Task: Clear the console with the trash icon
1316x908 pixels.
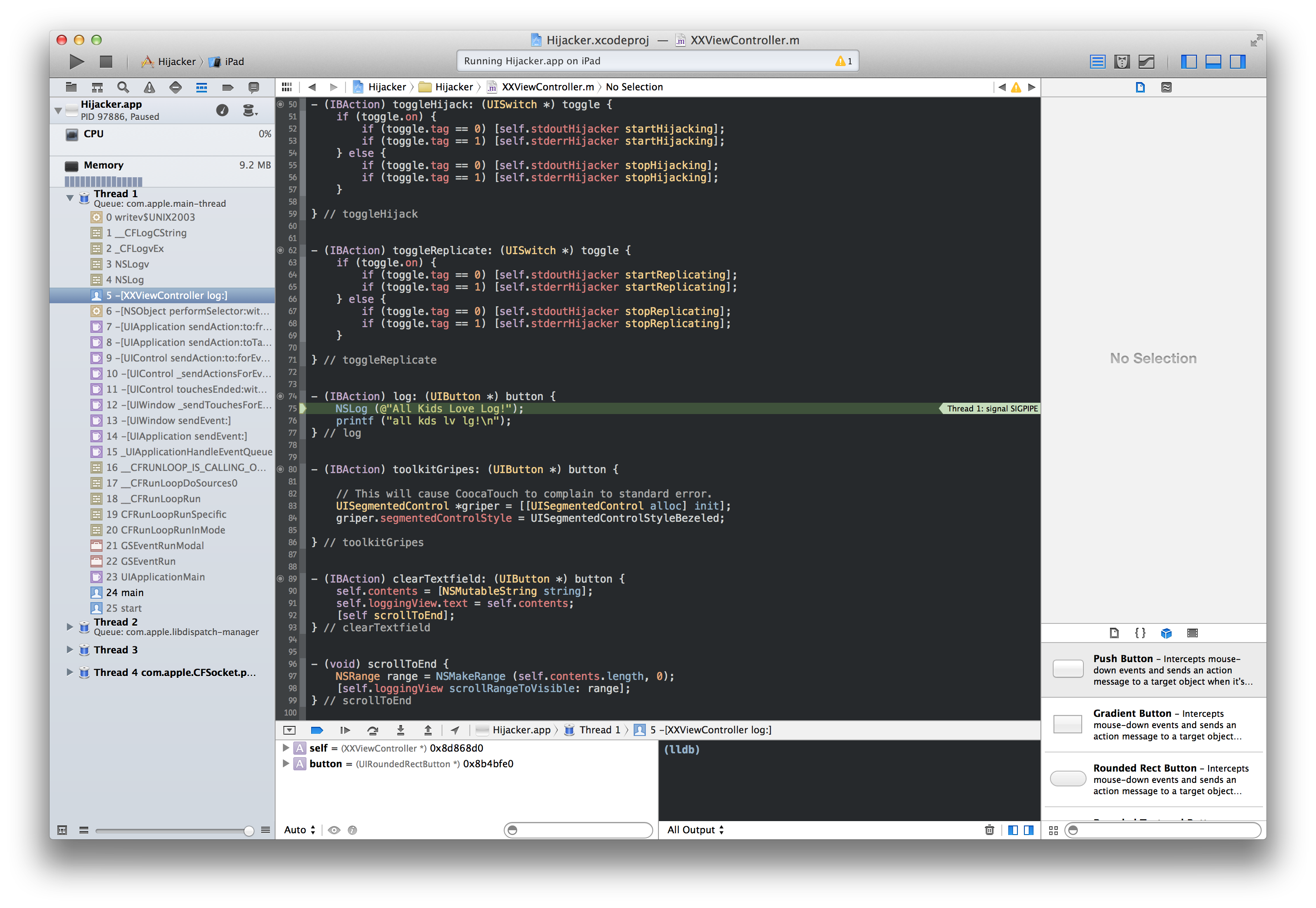Action: tap(990, 830)
